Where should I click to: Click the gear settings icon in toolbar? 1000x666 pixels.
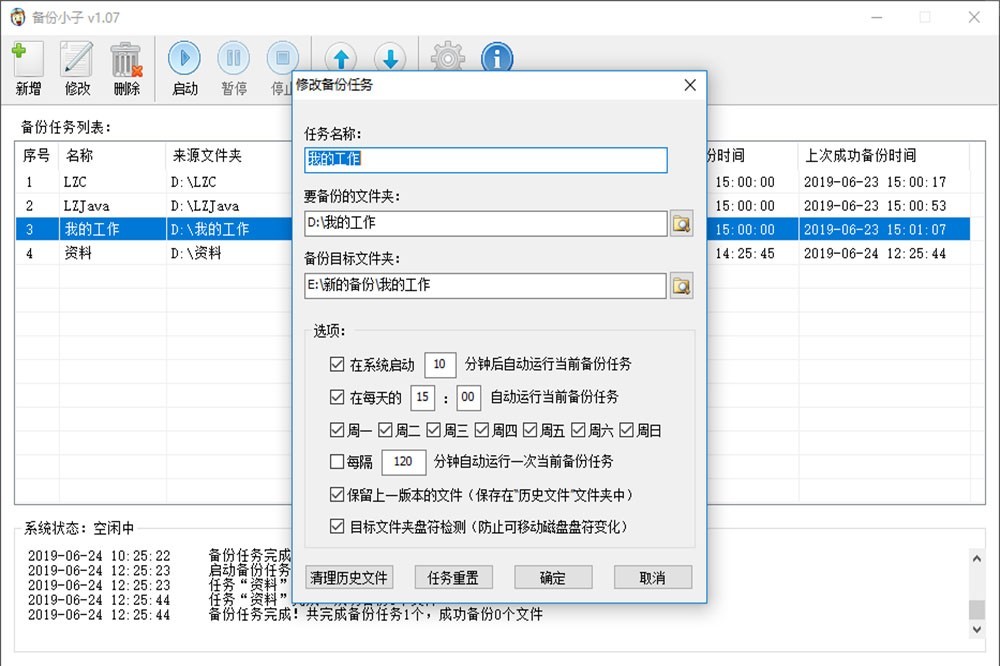point(447,58)
